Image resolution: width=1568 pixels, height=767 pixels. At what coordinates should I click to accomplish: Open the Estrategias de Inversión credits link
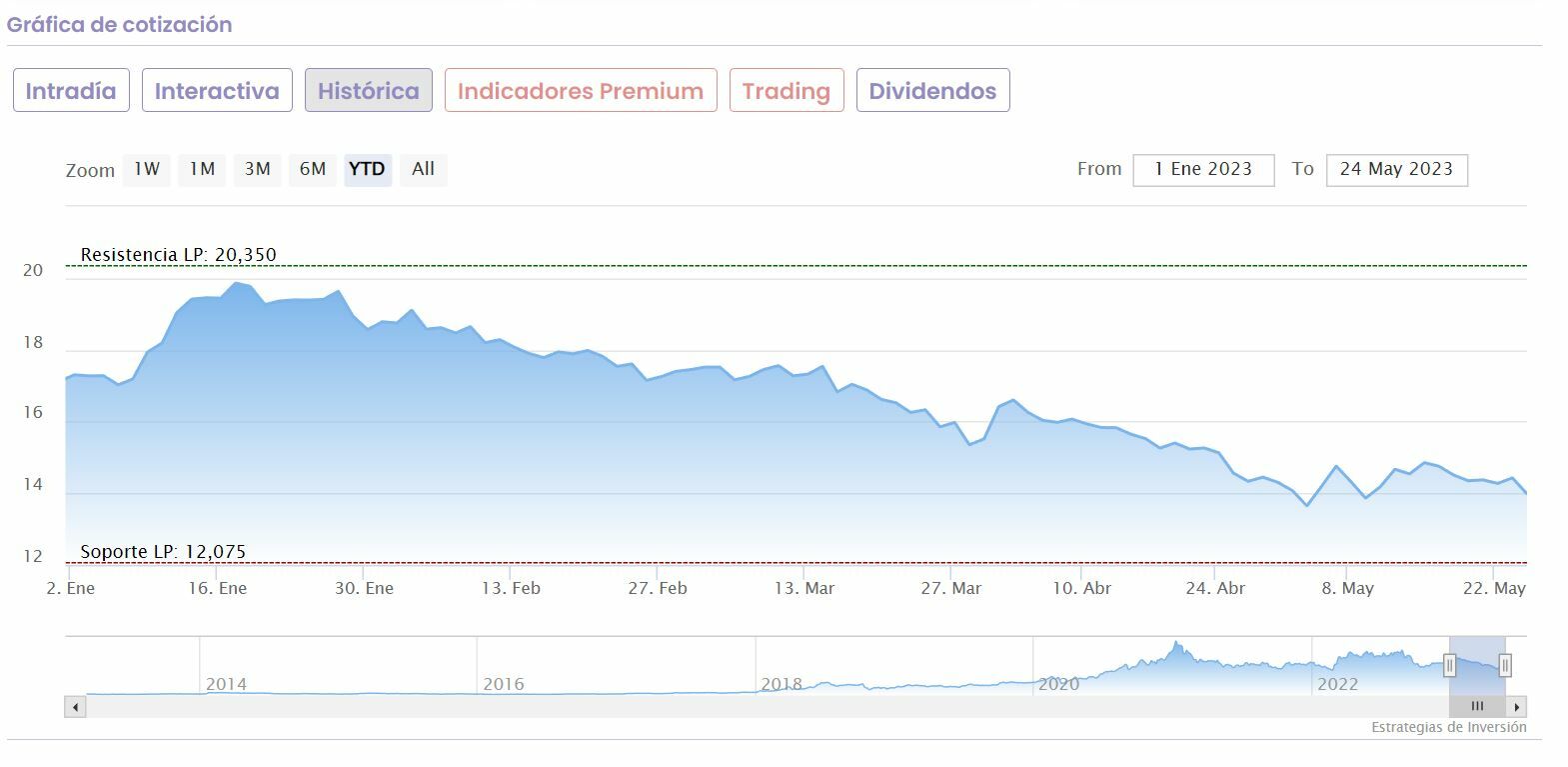(x=1448, y=727)
